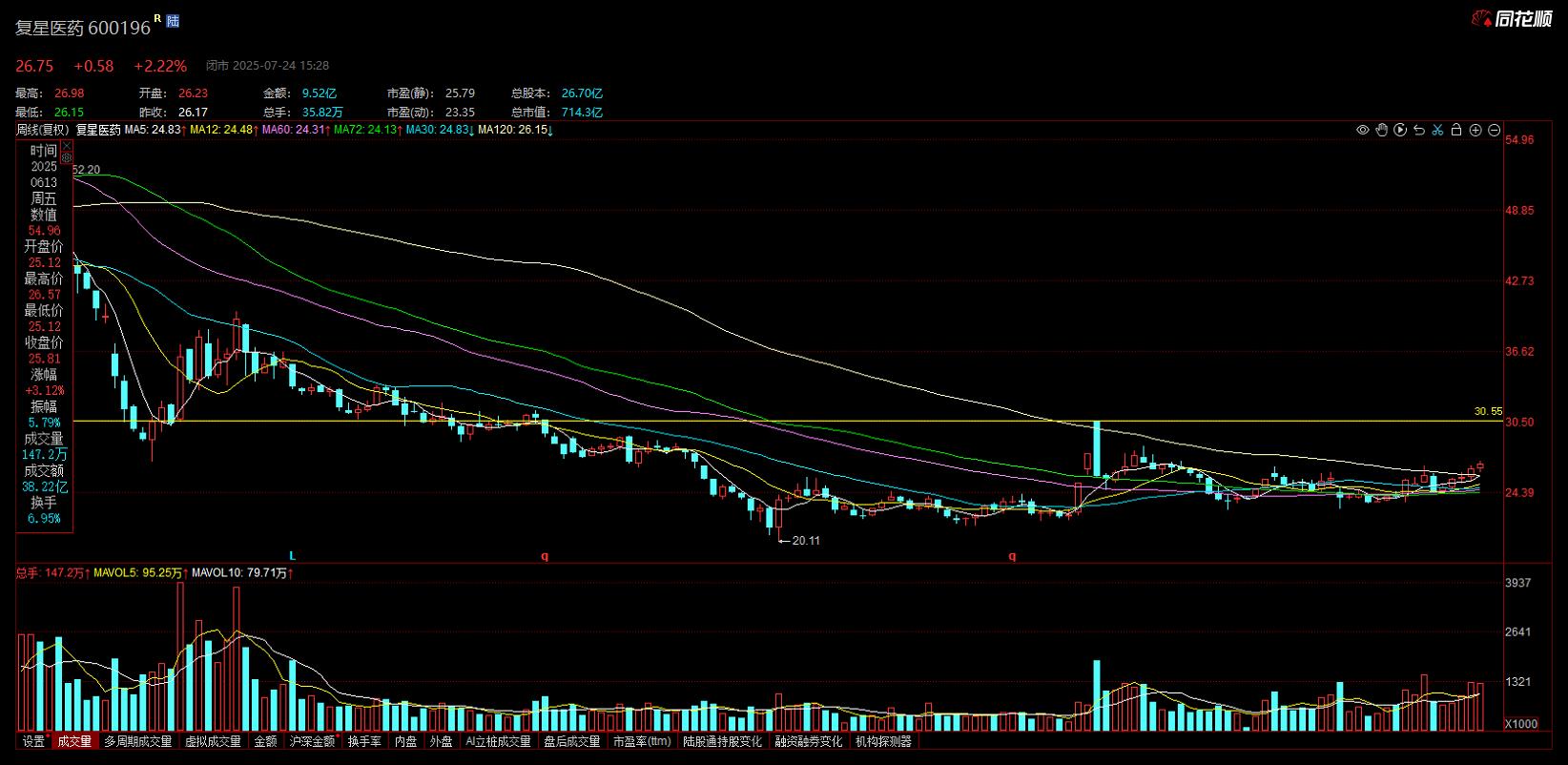Select the 金额 indicator tab
The width and height of the screenshot is (1568, 765).
click(x=265, y=741)
